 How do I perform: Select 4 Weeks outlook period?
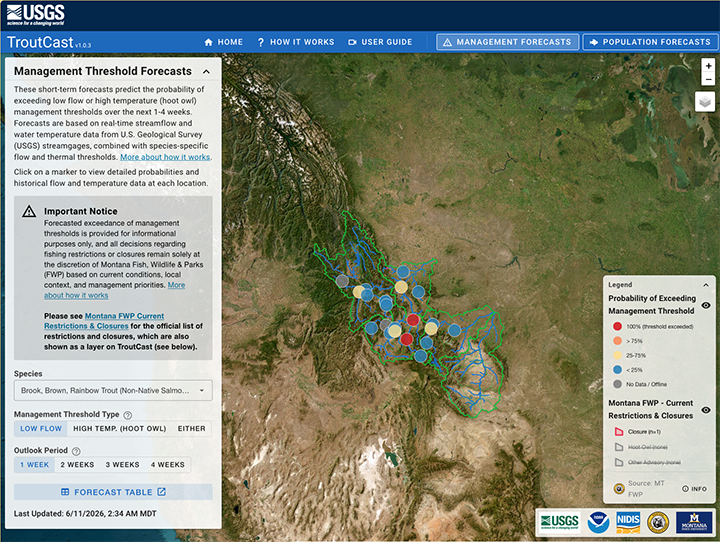(168, 465)
